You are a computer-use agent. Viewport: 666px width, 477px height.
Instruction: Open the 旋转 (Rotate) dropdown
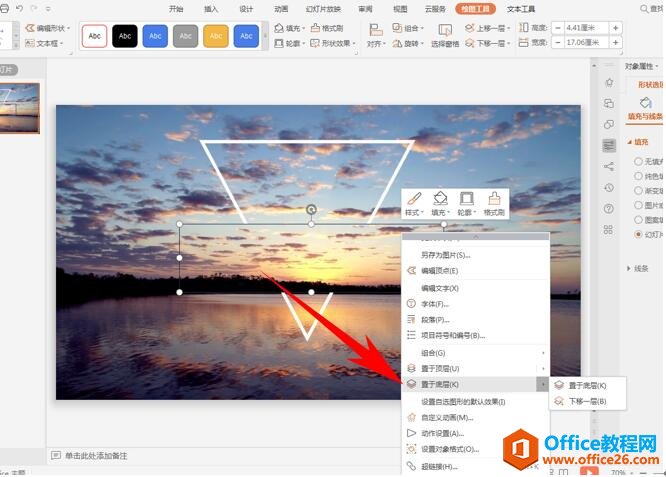pyautogui.click(x=408, y=43)
